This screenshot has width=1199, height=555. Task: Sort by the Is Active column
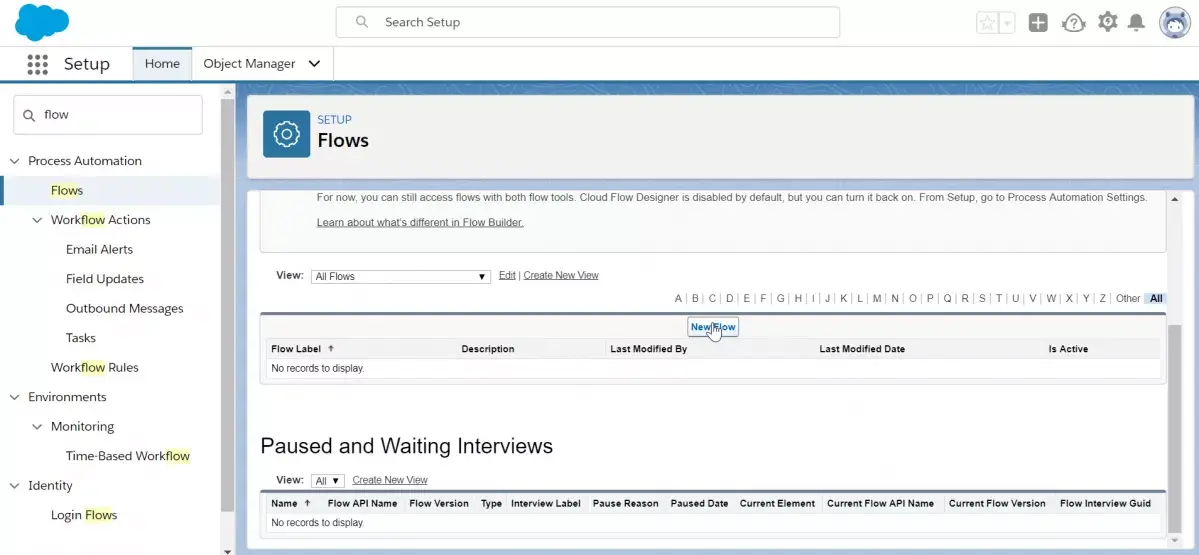tap(1068, 349)
